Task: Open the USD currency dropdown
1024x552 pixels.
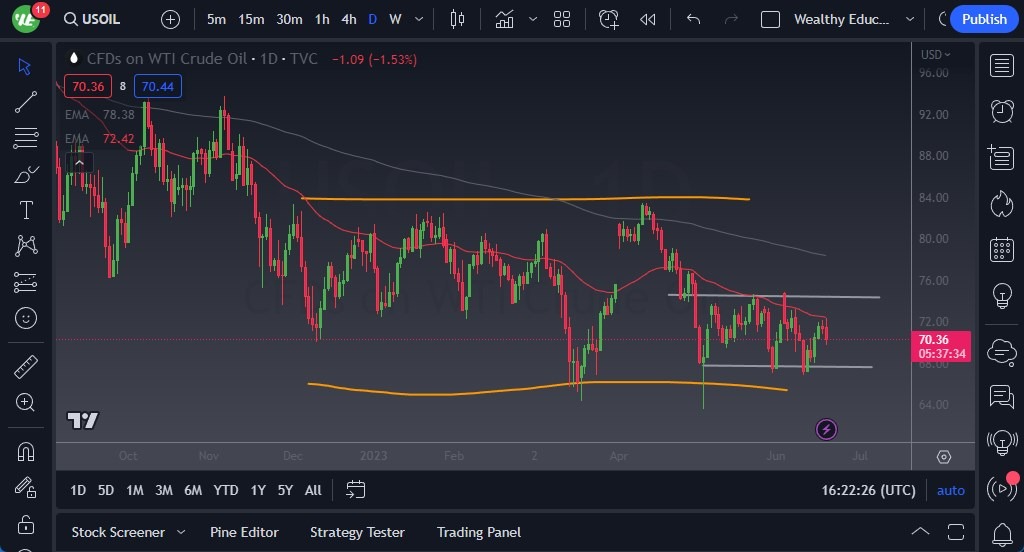Action: tap(936, 55)
